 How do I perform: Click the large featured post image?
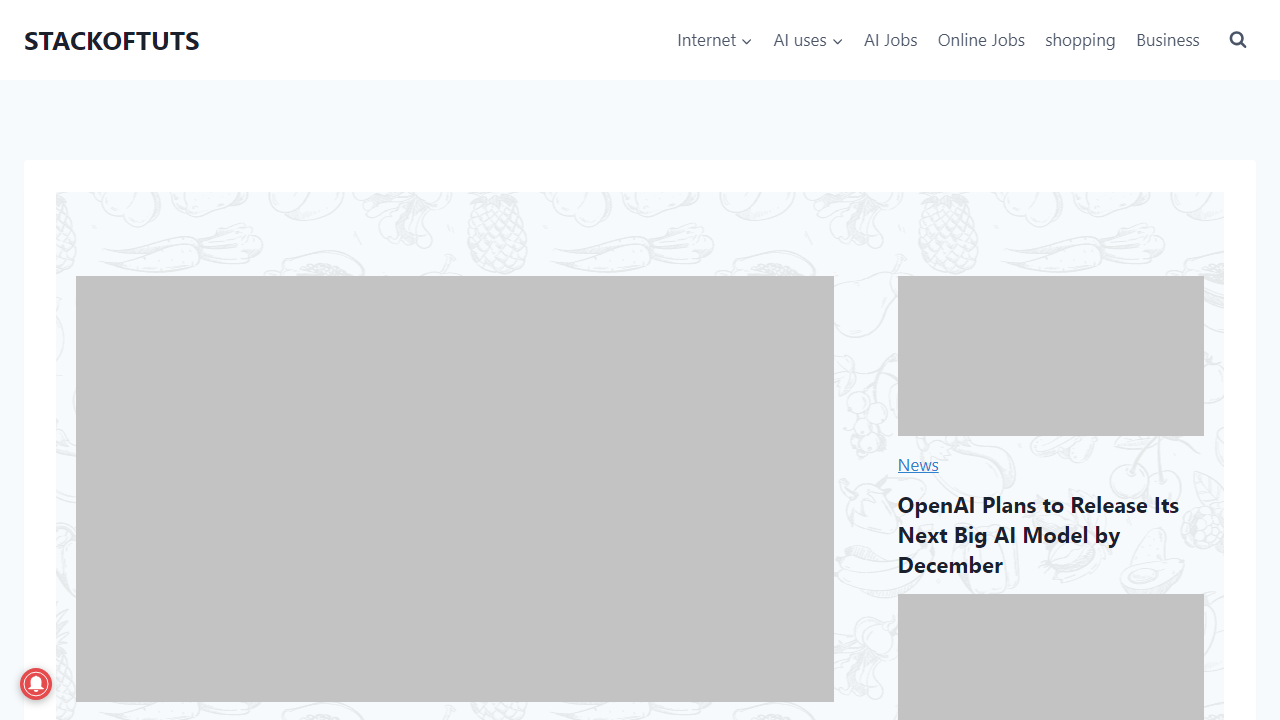[x=455, y=488]
